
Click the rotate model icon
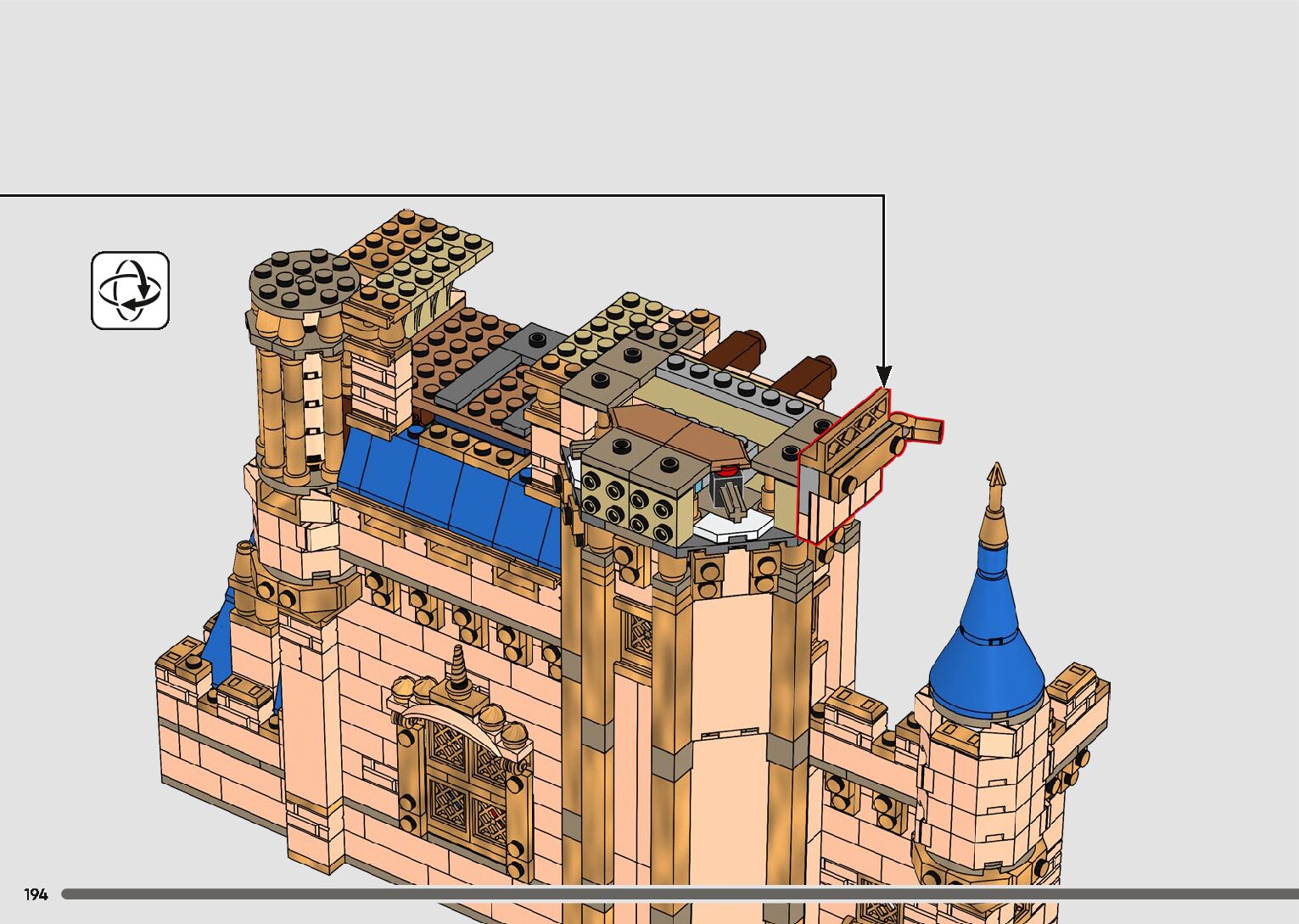click(130, 290)
